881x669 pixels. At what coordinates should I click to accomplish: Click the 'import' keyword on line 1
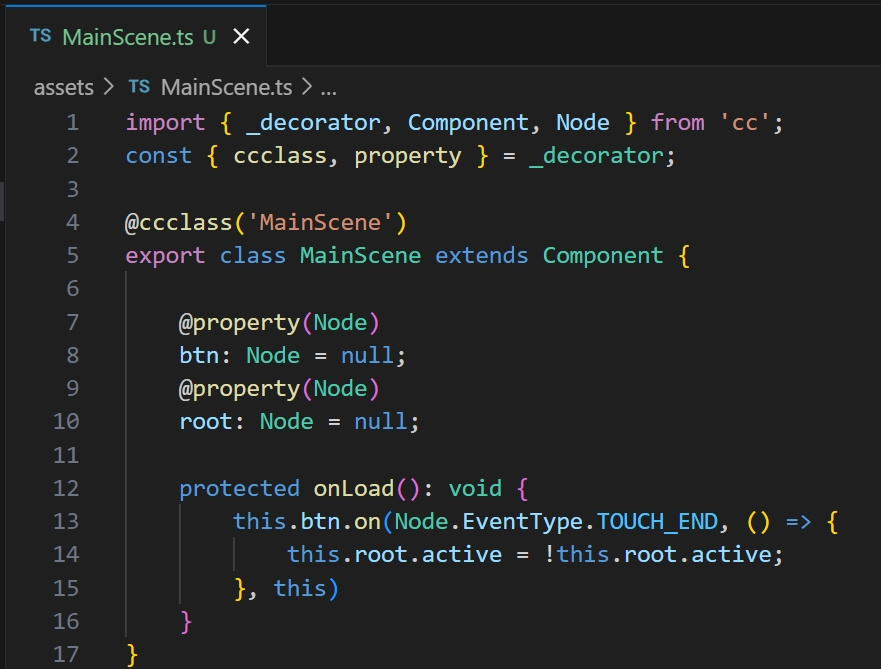click(165, 123)
